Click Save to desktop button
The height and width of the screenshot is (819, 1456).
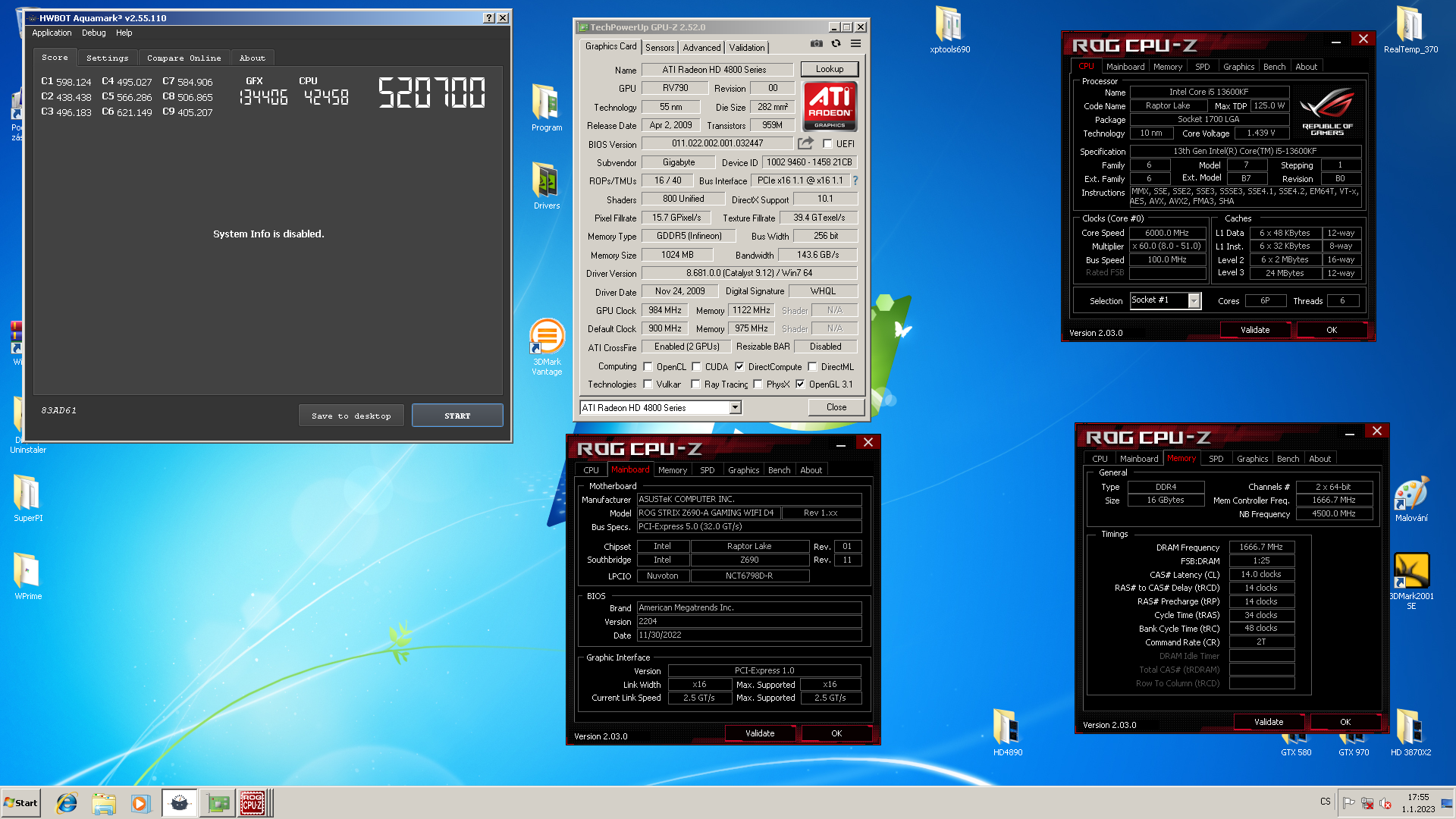(351, 416)
